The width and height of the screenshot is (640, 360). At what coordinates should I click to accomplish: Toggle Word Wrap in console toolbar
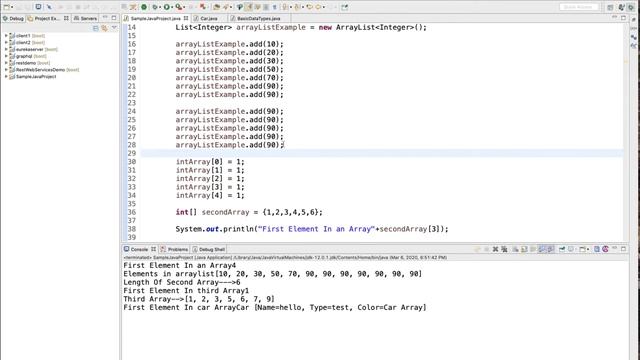(533, 249)
